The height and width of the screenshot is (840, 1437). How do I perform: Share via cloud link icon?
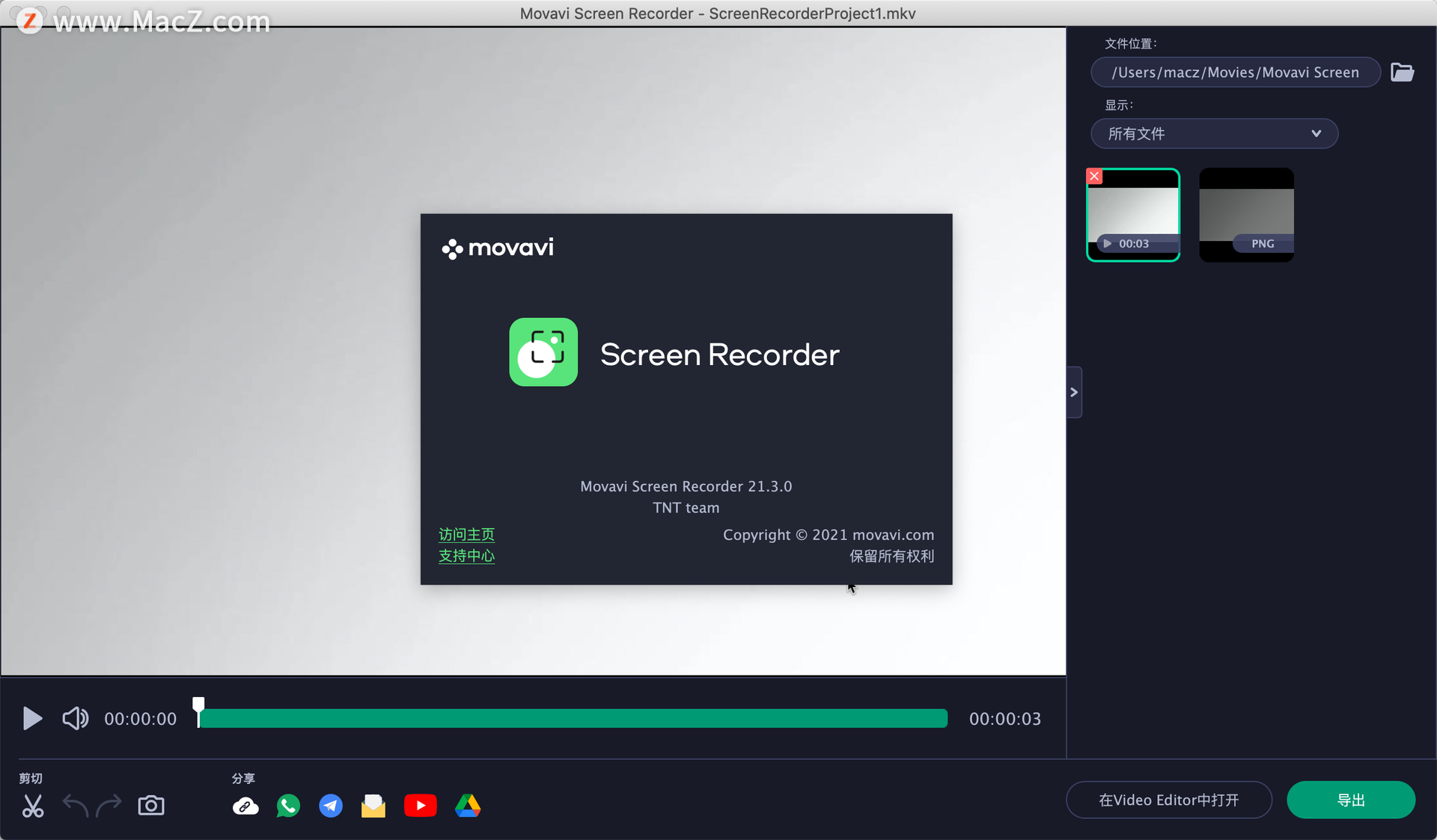tap(245, 806)
